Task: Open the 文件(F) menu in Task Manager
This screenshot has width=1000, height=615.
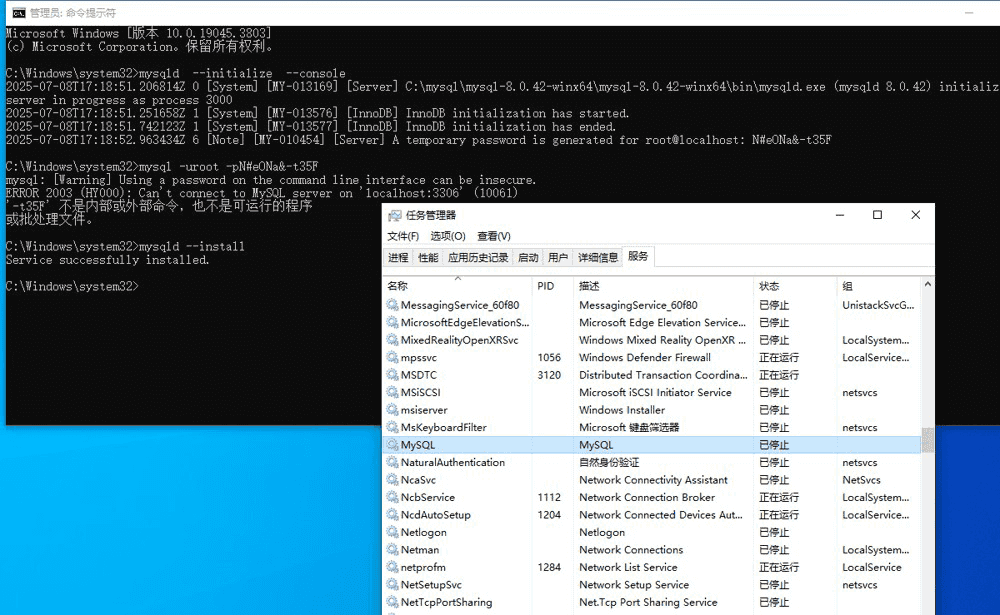Action: click(403, 236)
